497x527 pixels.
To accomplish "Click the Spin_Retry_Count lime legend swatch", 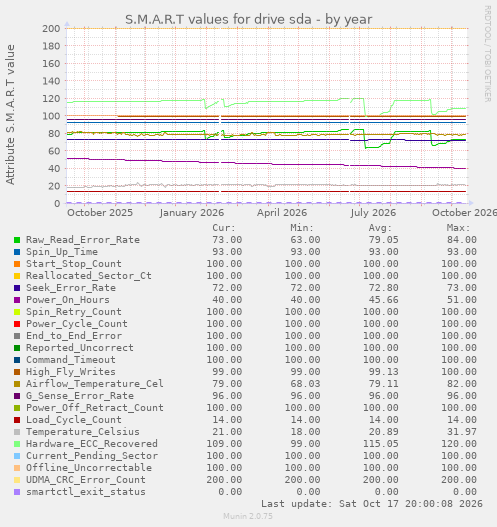I will [x=17, y=312].
